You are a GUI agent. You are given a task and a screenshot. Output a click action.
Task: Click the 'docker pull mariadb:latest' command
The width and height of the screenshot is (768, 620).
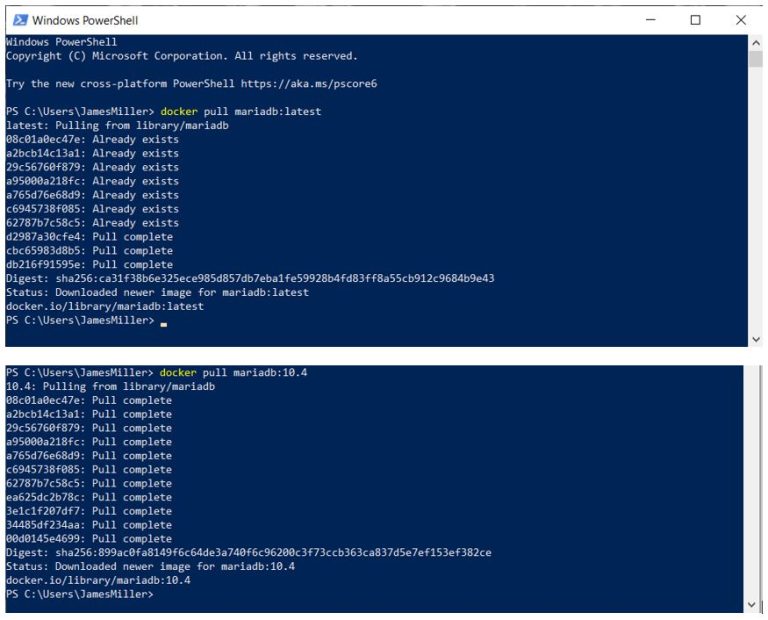pyautogui.click(x=240, y=112)
